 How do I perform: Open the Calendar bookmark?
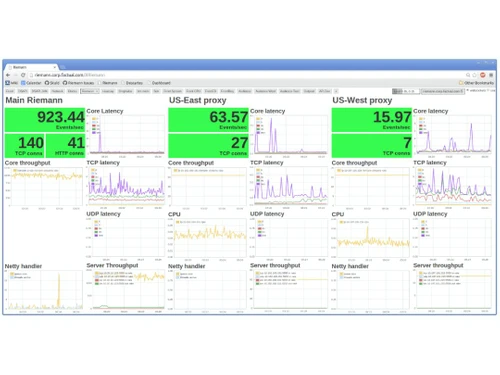click(31, 83)
